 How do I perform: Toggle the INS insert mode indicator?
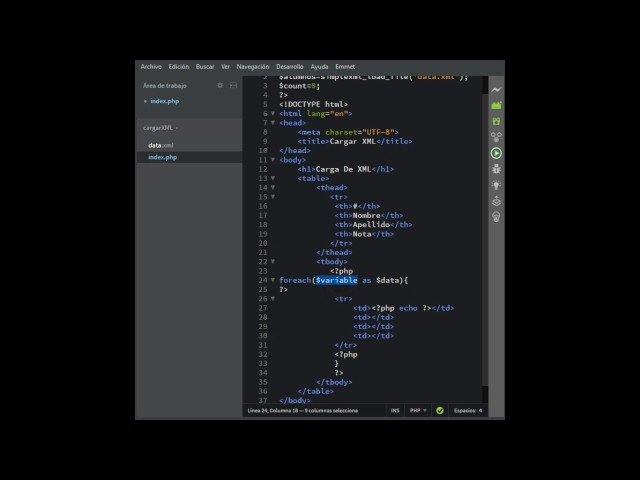395,411
